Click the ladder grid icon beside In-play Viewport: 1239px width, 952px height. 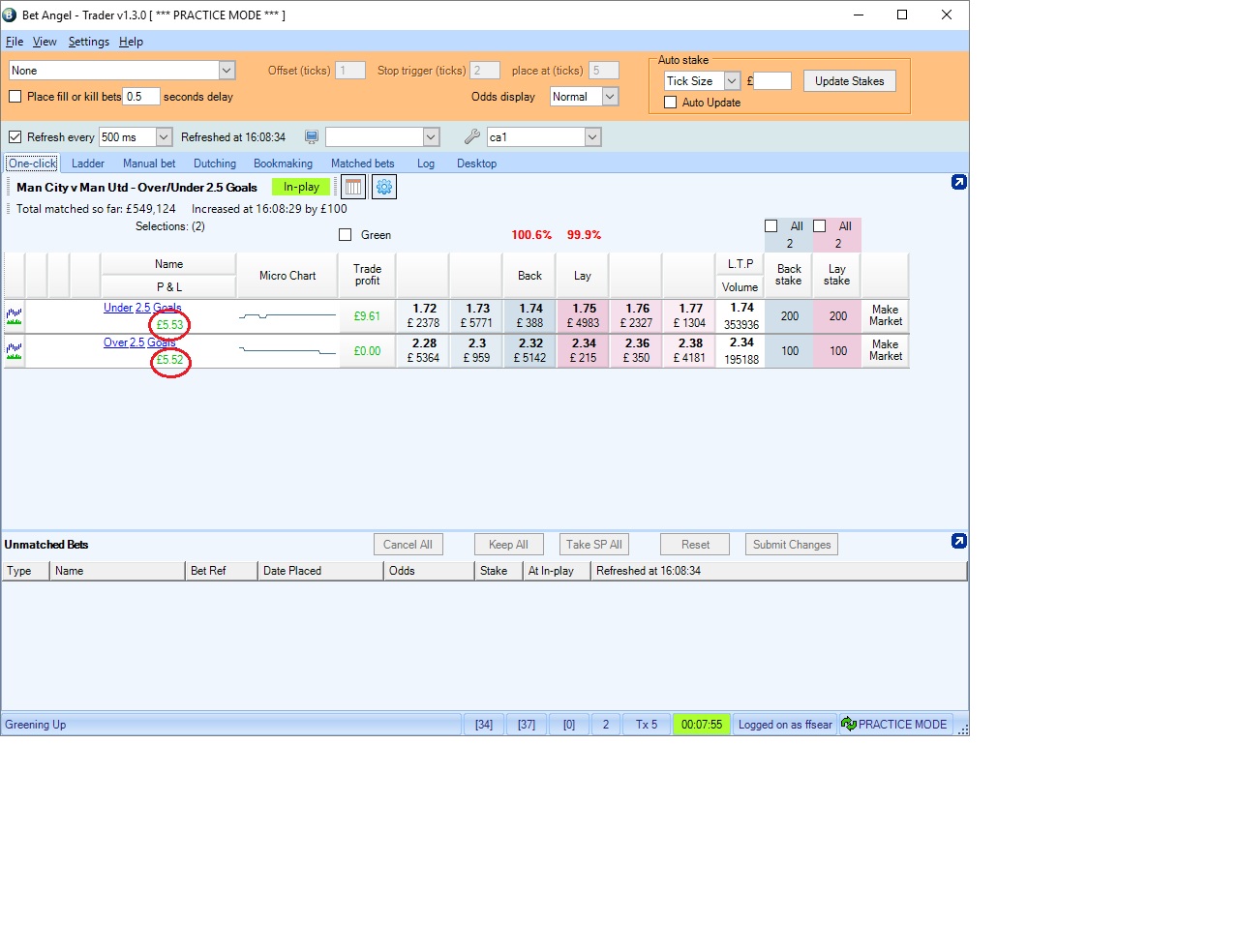coord(352,186)
